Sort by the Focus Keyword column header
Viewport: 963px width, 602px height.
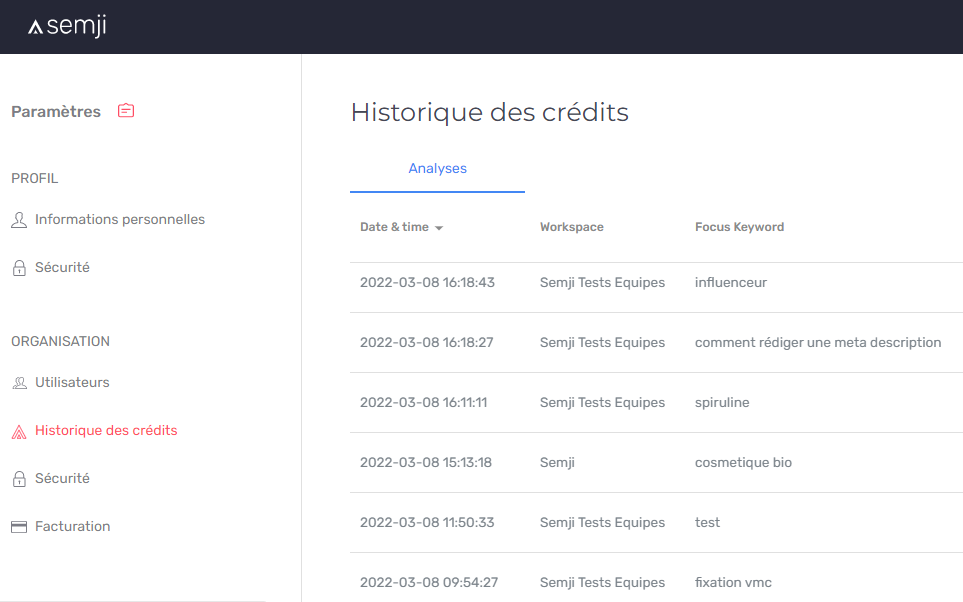tap(739, 227)
